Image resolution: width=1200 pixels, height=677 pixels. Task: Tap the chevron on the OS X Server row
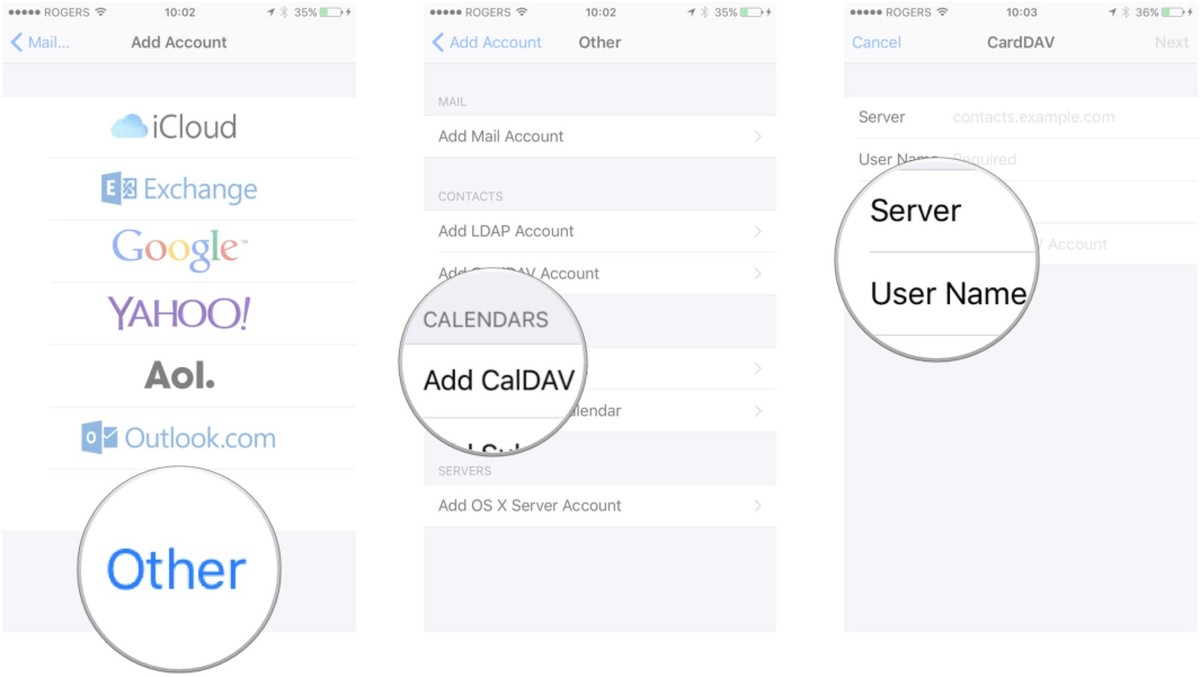click(758, 506)
